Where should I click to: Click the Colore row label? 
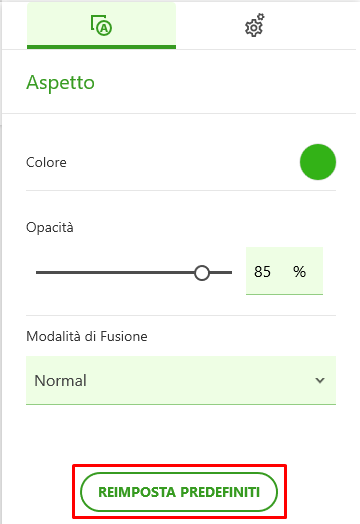(x=46, y=162)
